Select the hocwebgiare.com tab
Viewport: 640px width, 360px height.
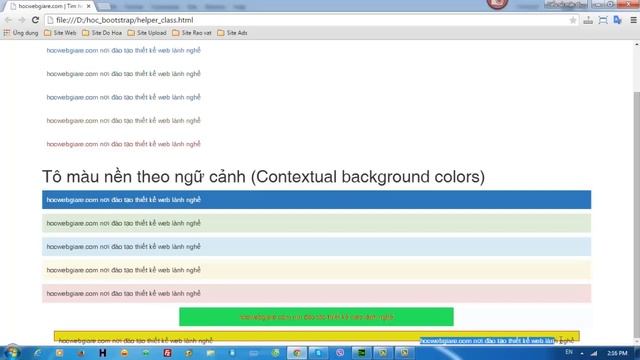pos(49,6)
